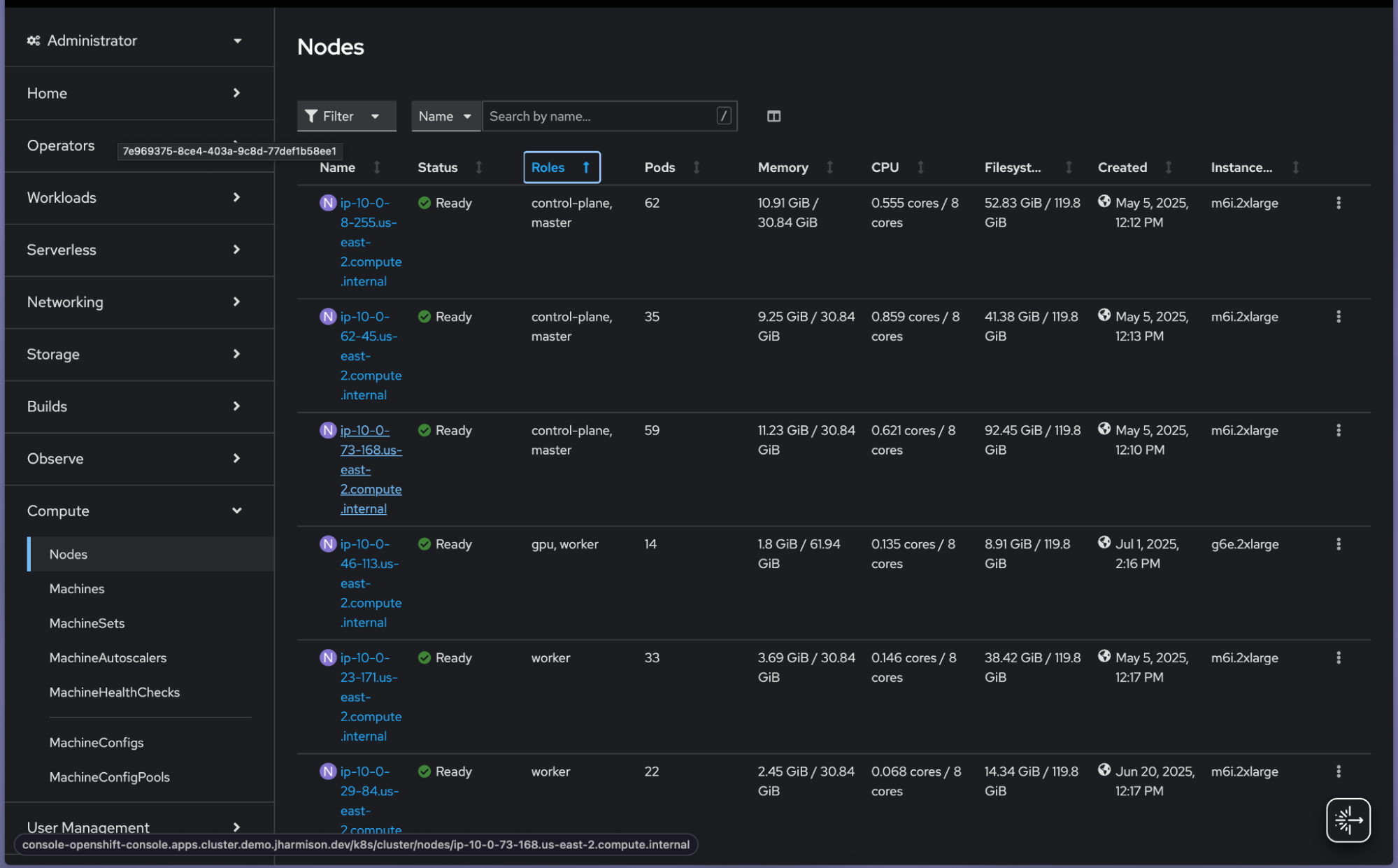The width and height of the screenshot is (1398, 868).
Task: Open kebab menu for ip-10-0-8-255 node
Action: tap(1338, 203)
